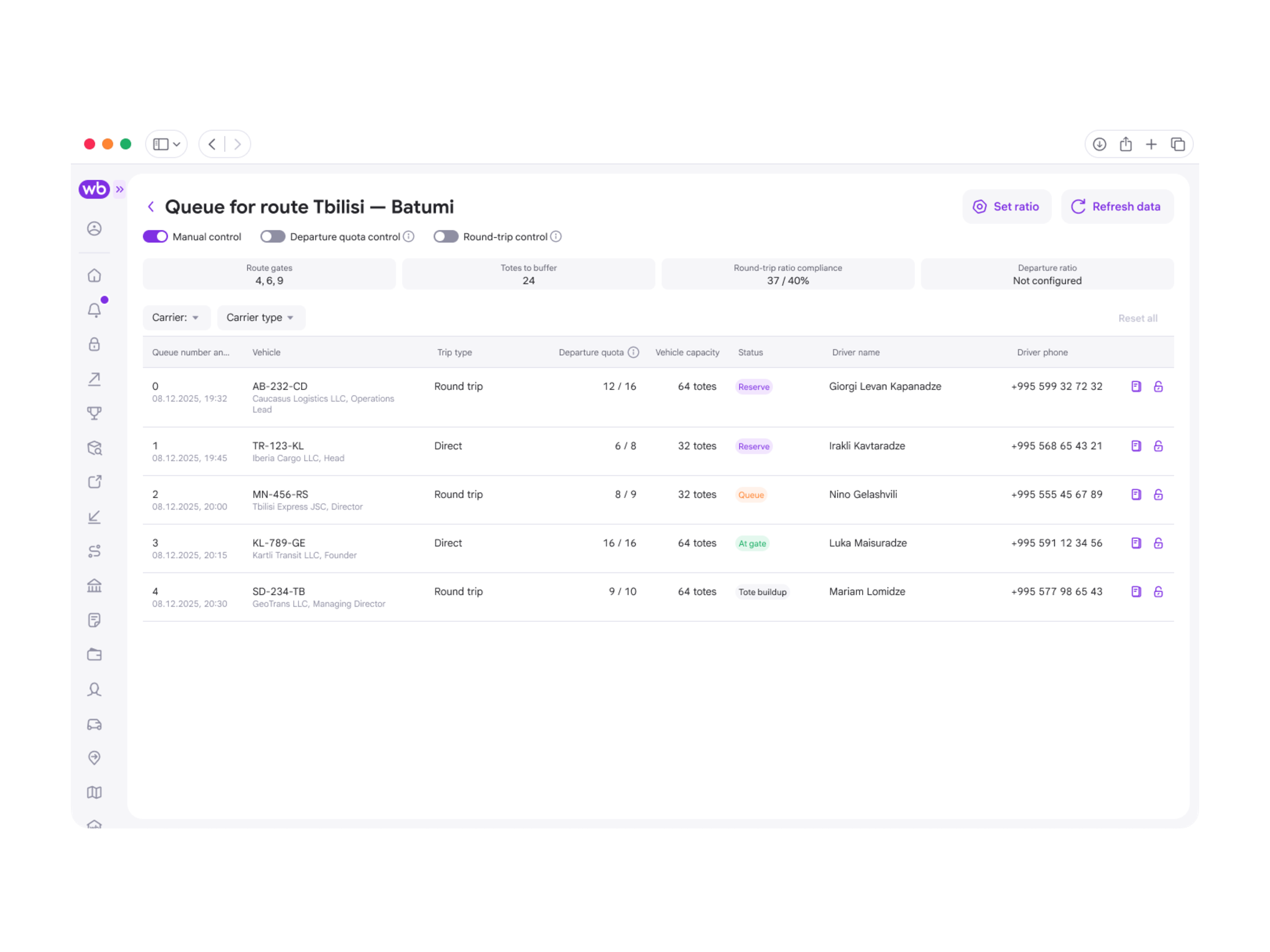The width and height of the screenshot is (1270, 952).
Task: Open the location pin sidebar icon
Action: tap(94, 758)
